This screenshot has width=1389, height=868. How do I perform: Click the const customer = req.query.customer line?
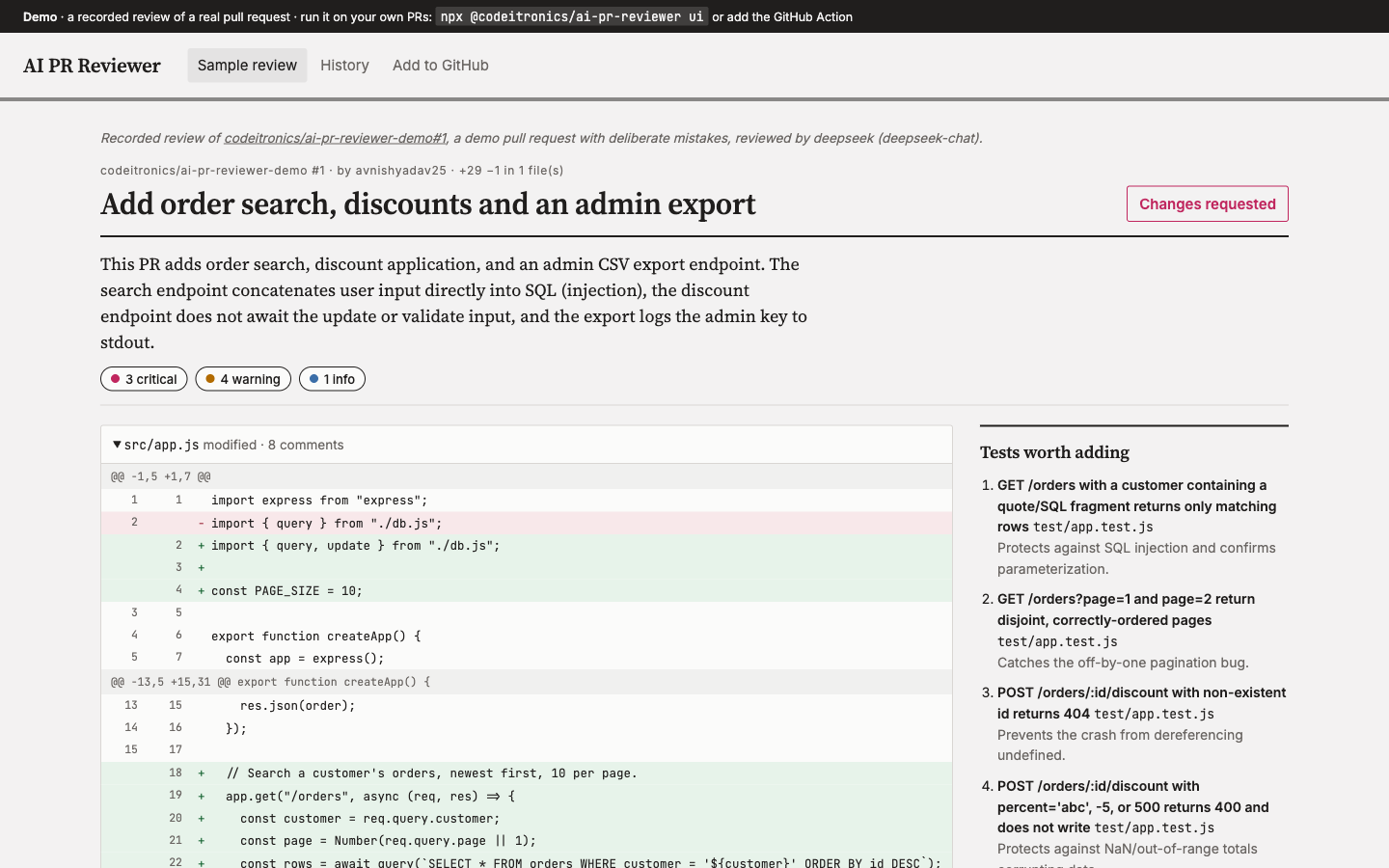tap(527, 818)
